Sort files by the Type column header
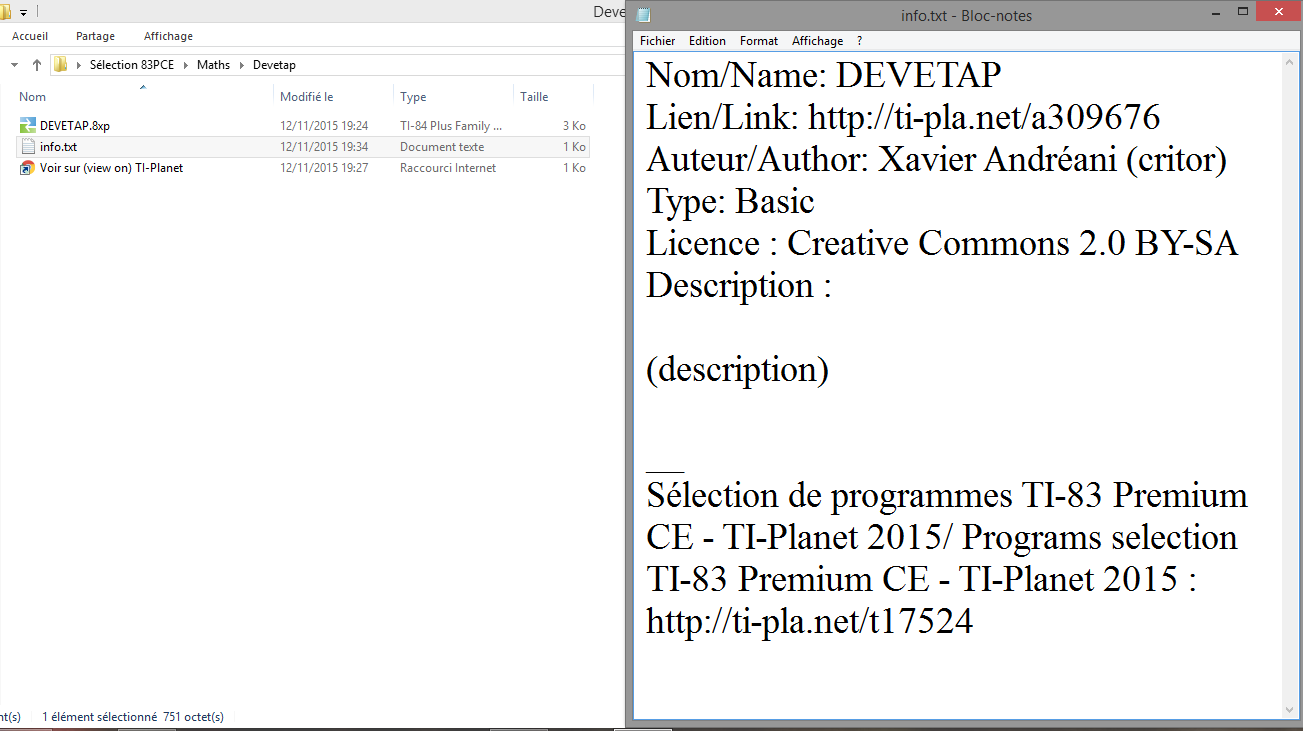This screenshot has width=1303, height=731. point(413,97)
